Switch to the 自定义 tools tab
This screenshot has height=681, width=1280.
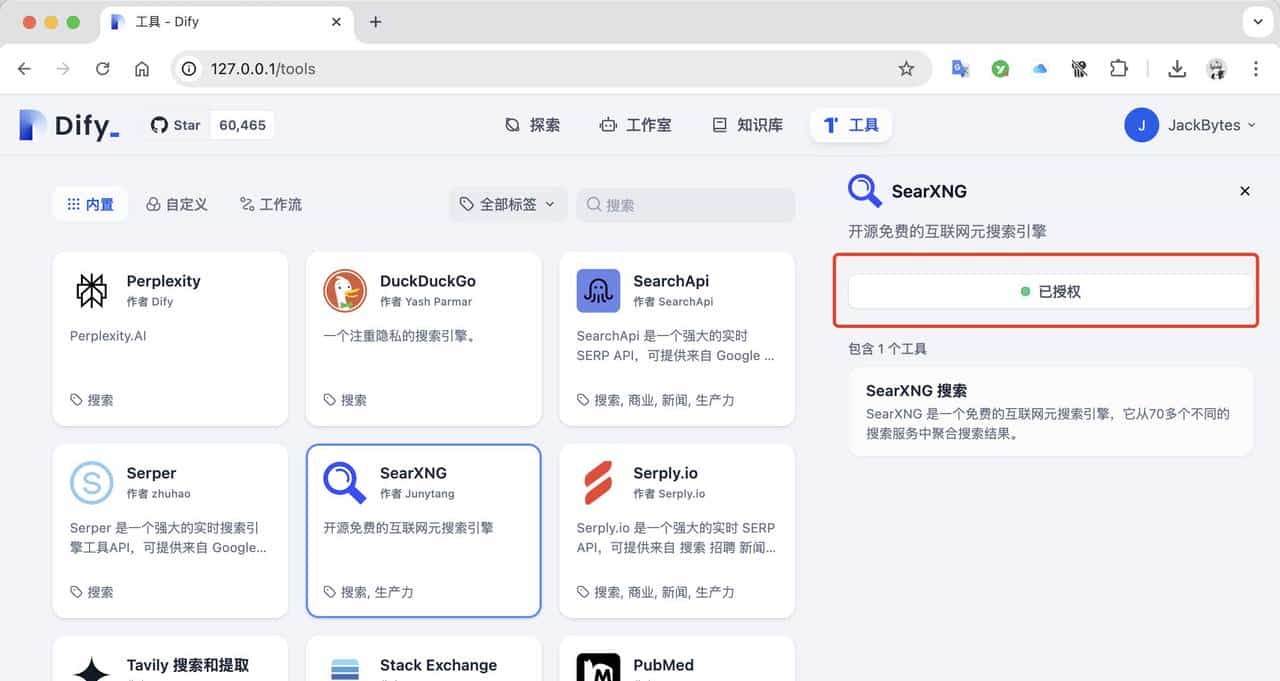[x=177, y=203]
